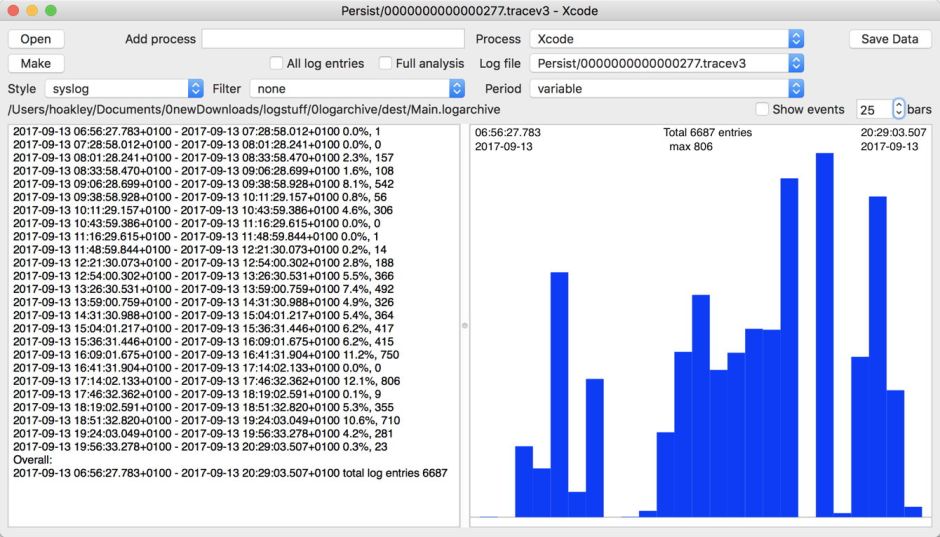Click the Open button
Viewport: 940px width, 537px height.
(36, 39)
